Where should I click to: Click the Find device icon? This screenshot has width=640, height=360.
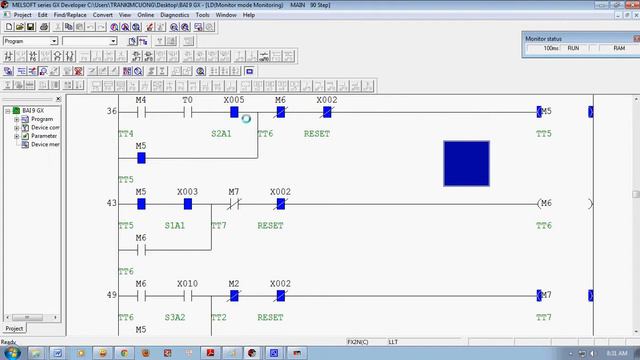pos(114,27)
